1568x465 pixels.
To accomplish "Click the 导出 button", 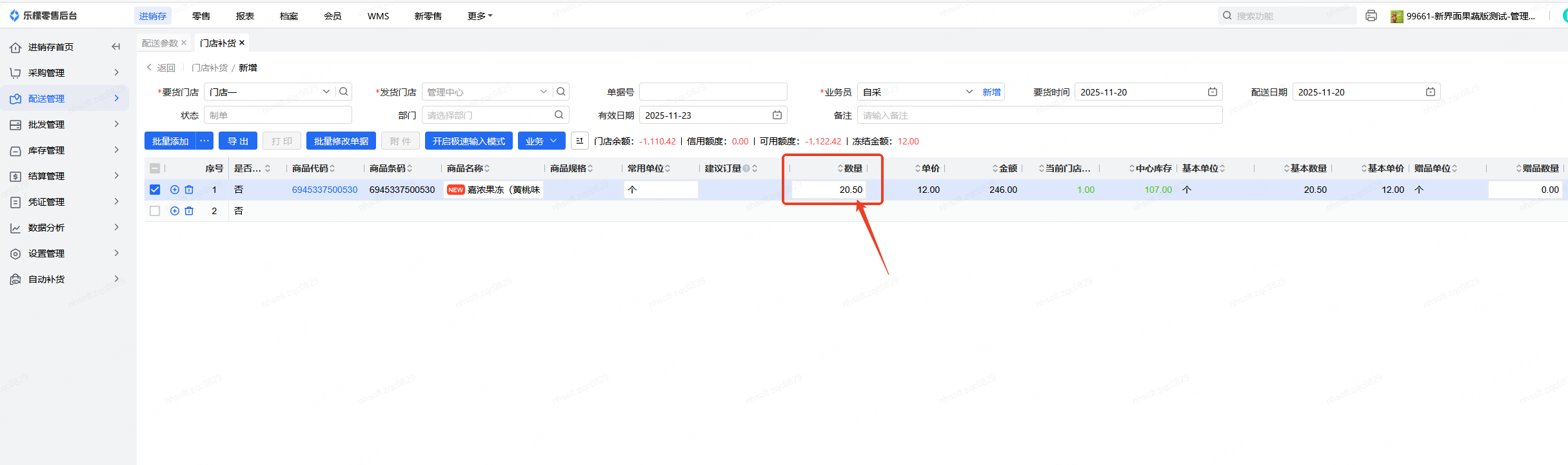I will point(238,141).
